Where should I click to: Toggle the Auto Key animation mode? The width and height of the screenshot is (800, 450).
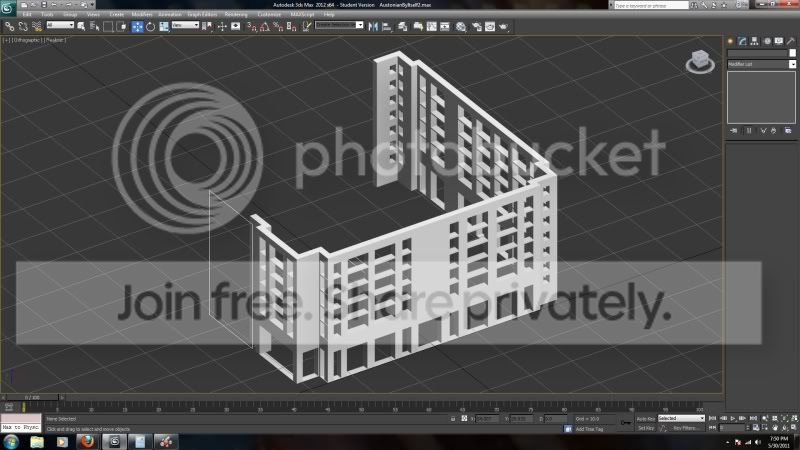pyautogui.click(x=645, y=419)
